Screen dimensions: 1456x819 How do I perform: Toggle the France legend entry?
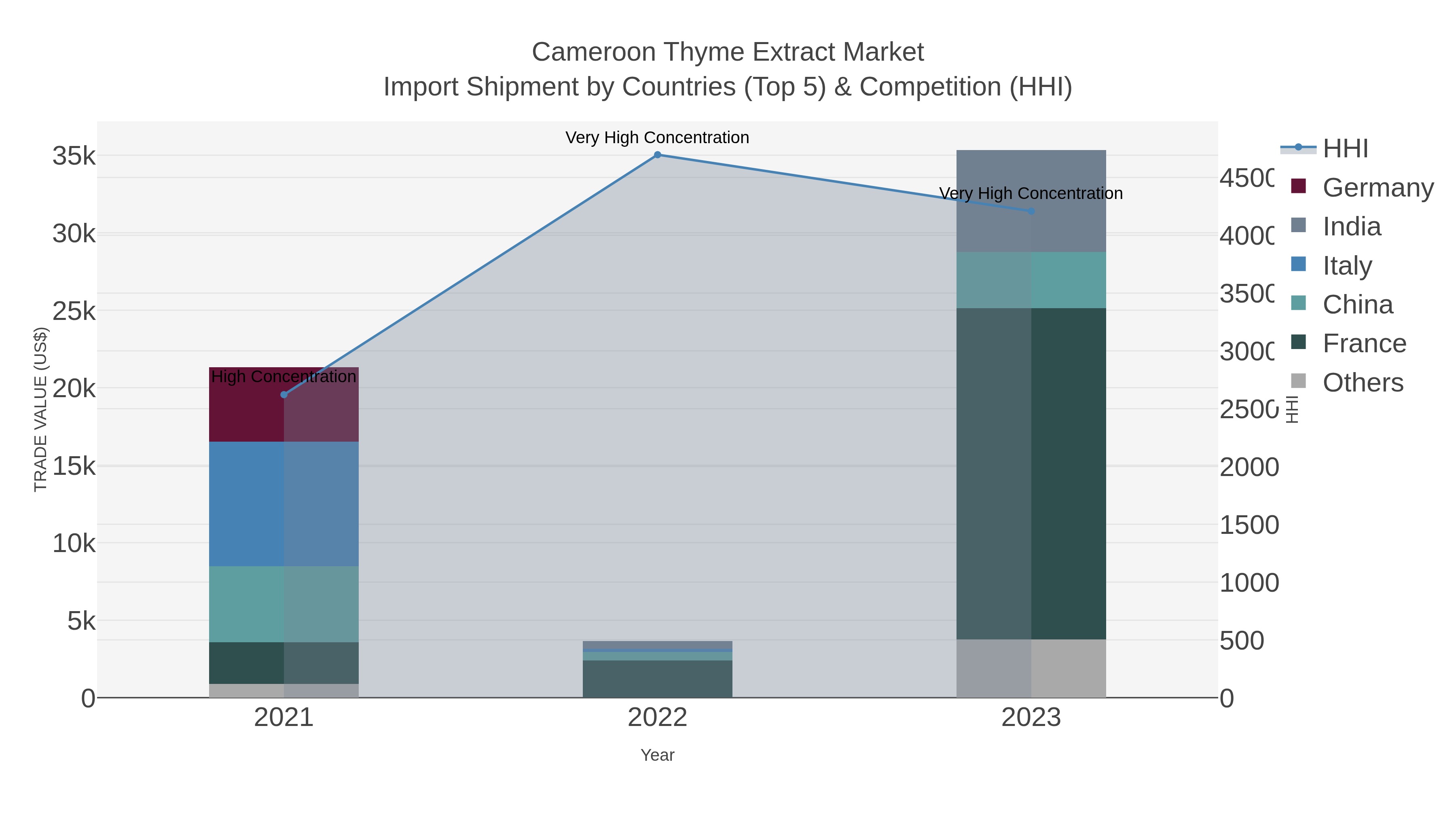tap(1348, 343)
